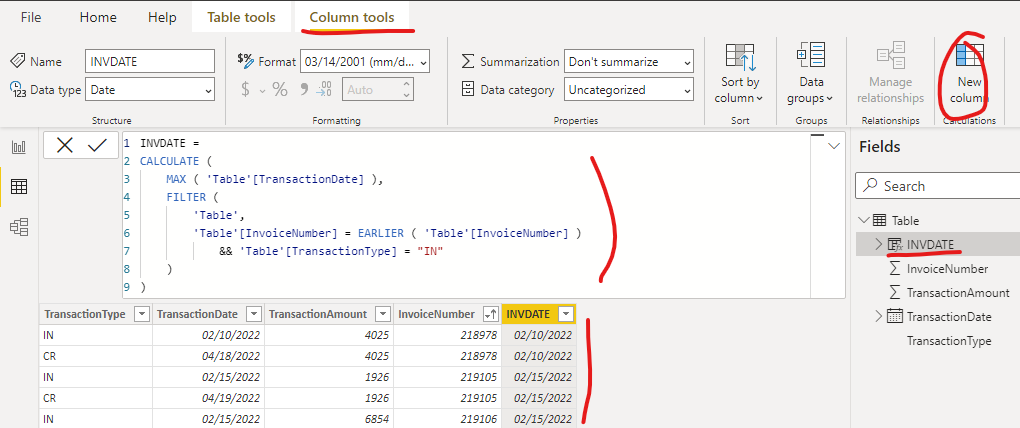1020x428 pixels.
Task: Click the Name field containing INVDATE
Action: [x=150, y=62]
